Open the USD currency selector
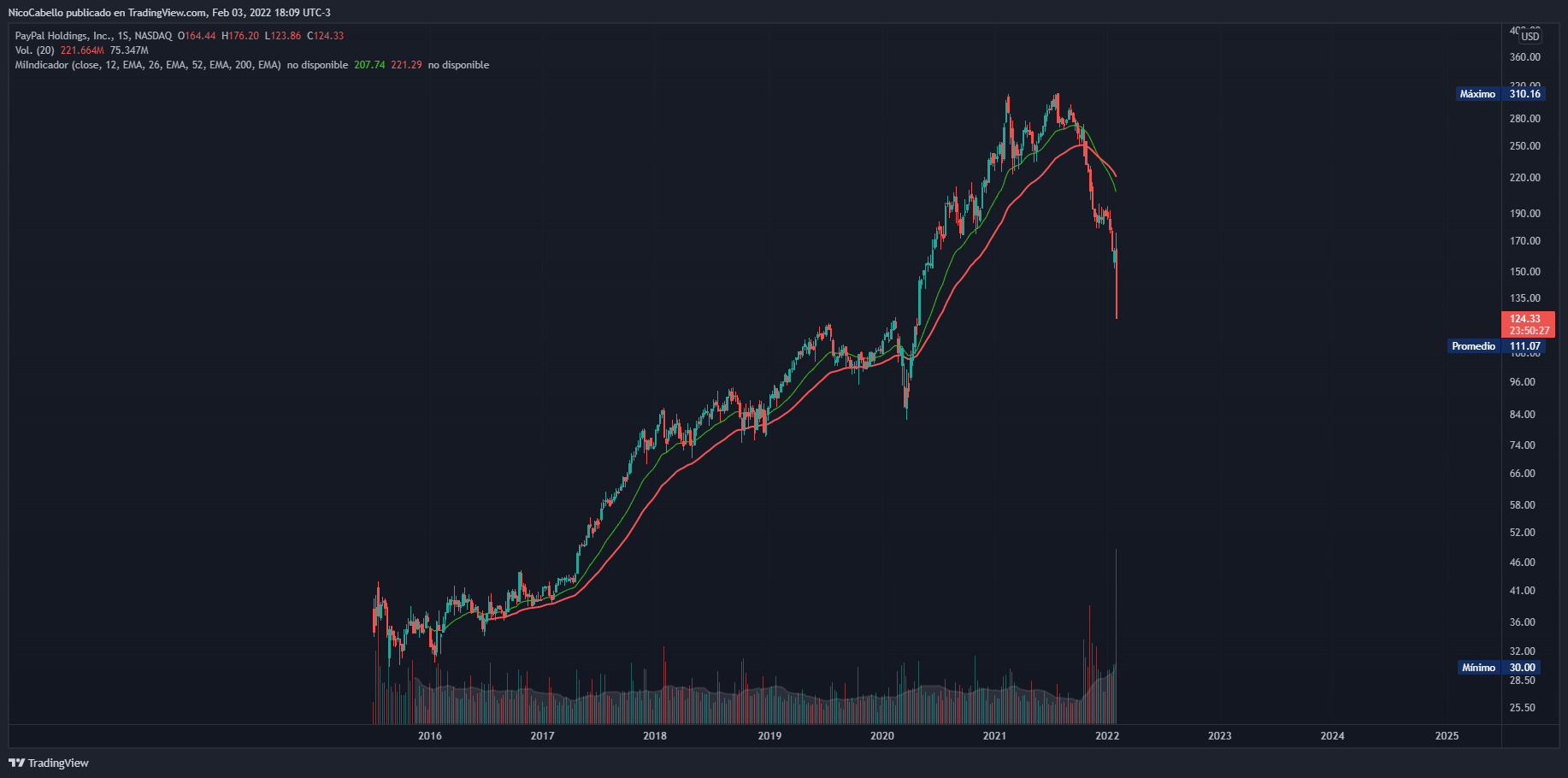 (1530, 36)
